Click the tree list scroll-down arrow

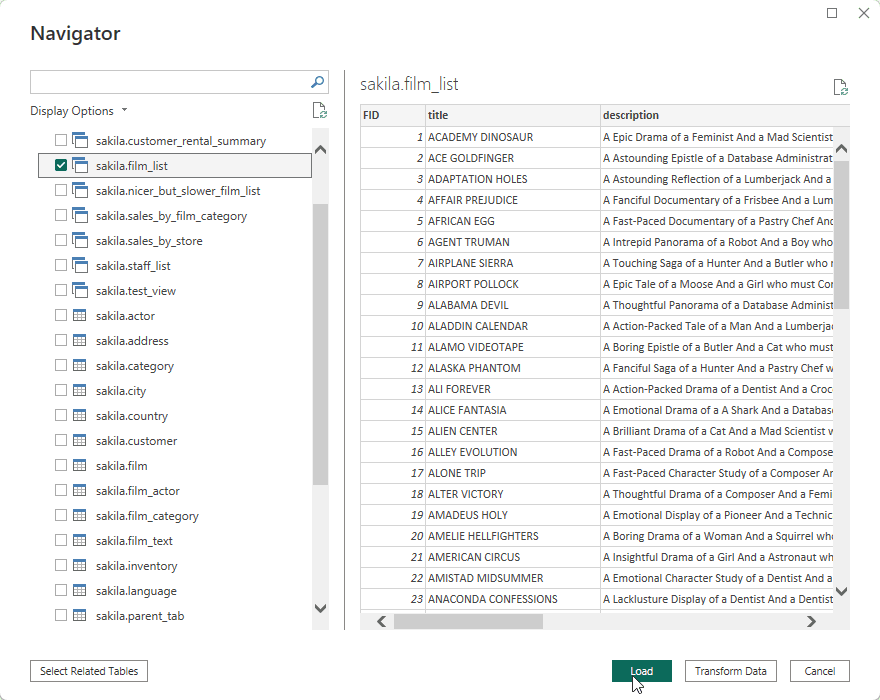click(320, 608)
